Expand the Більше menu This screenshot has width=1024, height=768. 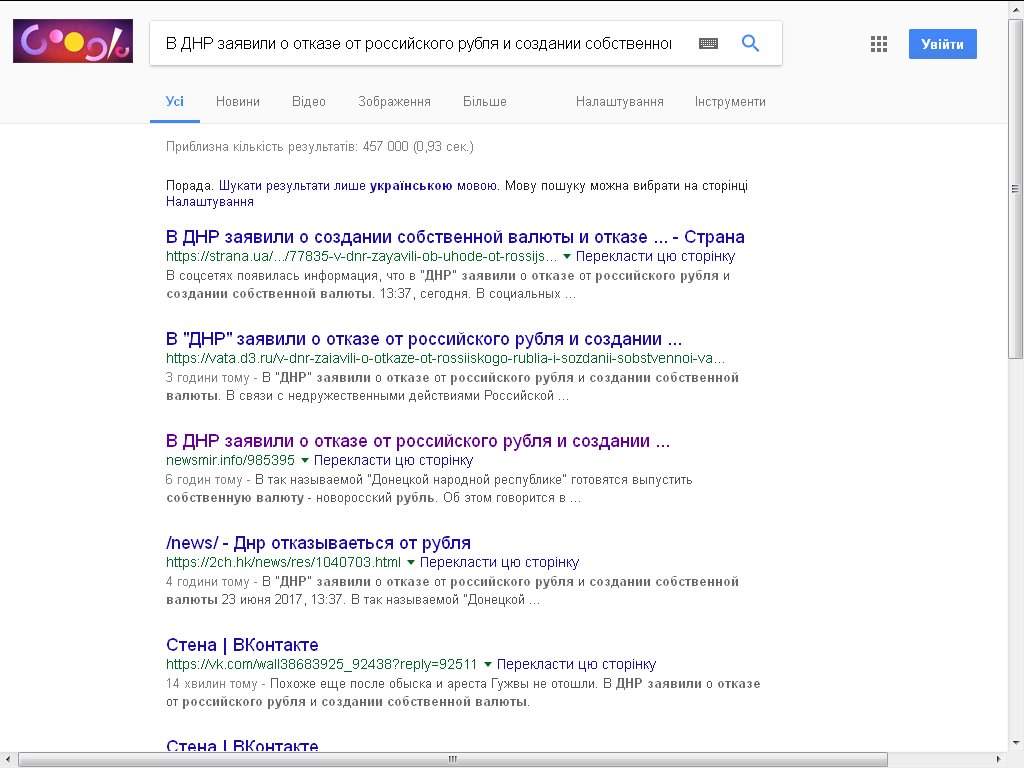tap(484, 102)
